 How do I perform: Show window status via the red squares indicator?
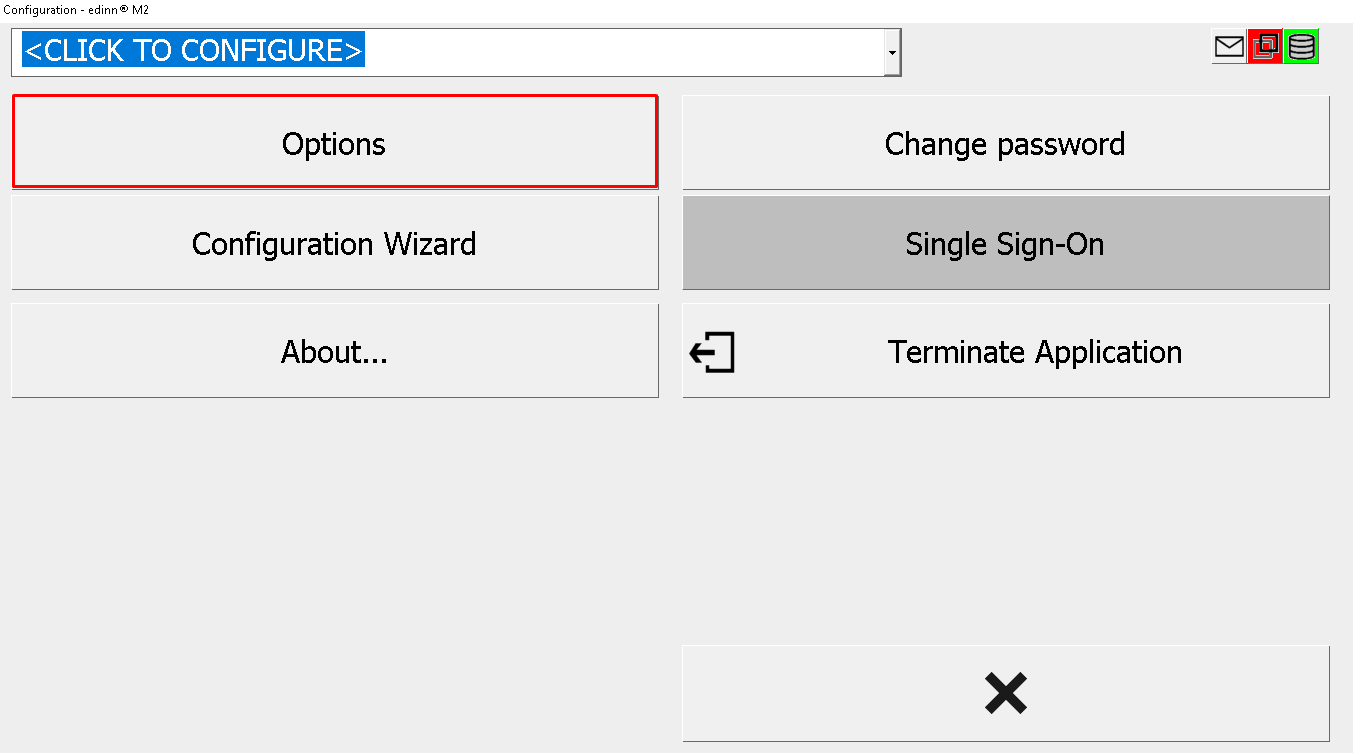[x=1265, y=46]
